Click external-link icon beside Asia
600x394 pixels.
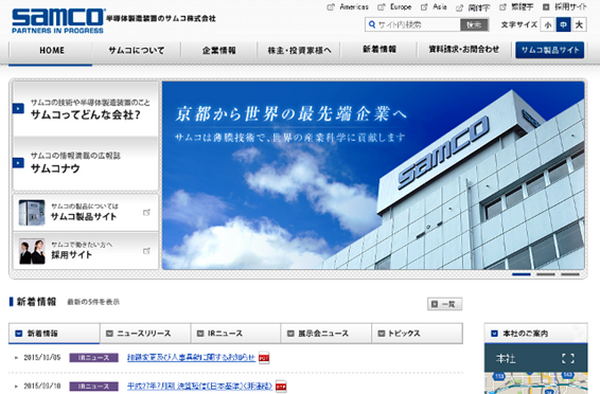[424, 7]
